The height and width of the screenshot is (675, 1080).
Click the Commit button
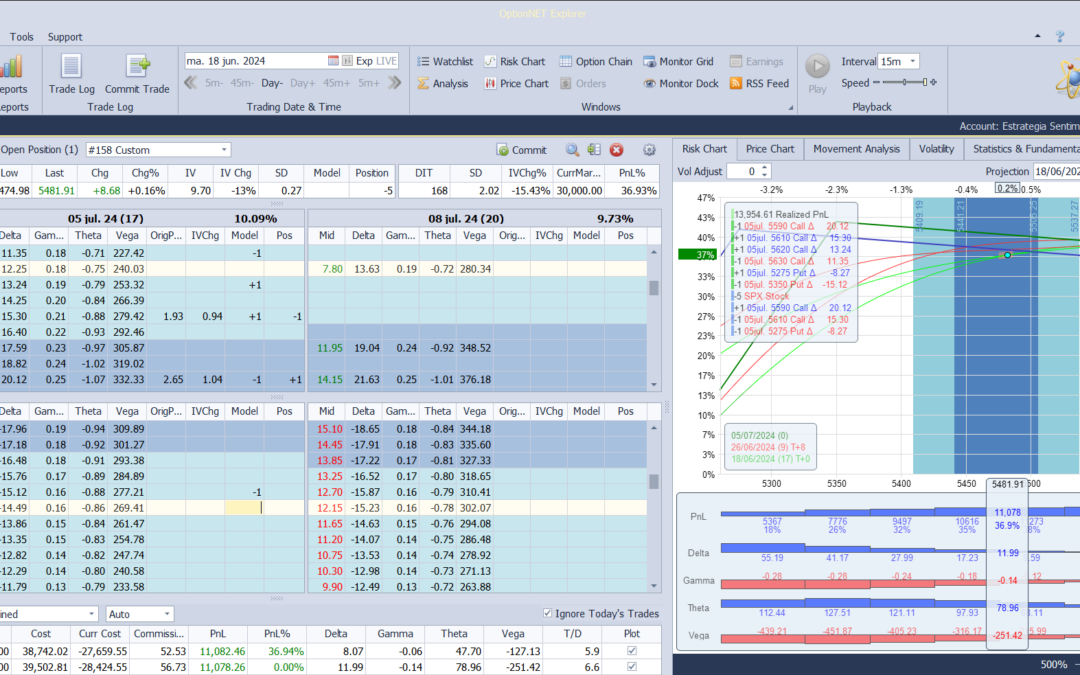[x=522, y=150]
